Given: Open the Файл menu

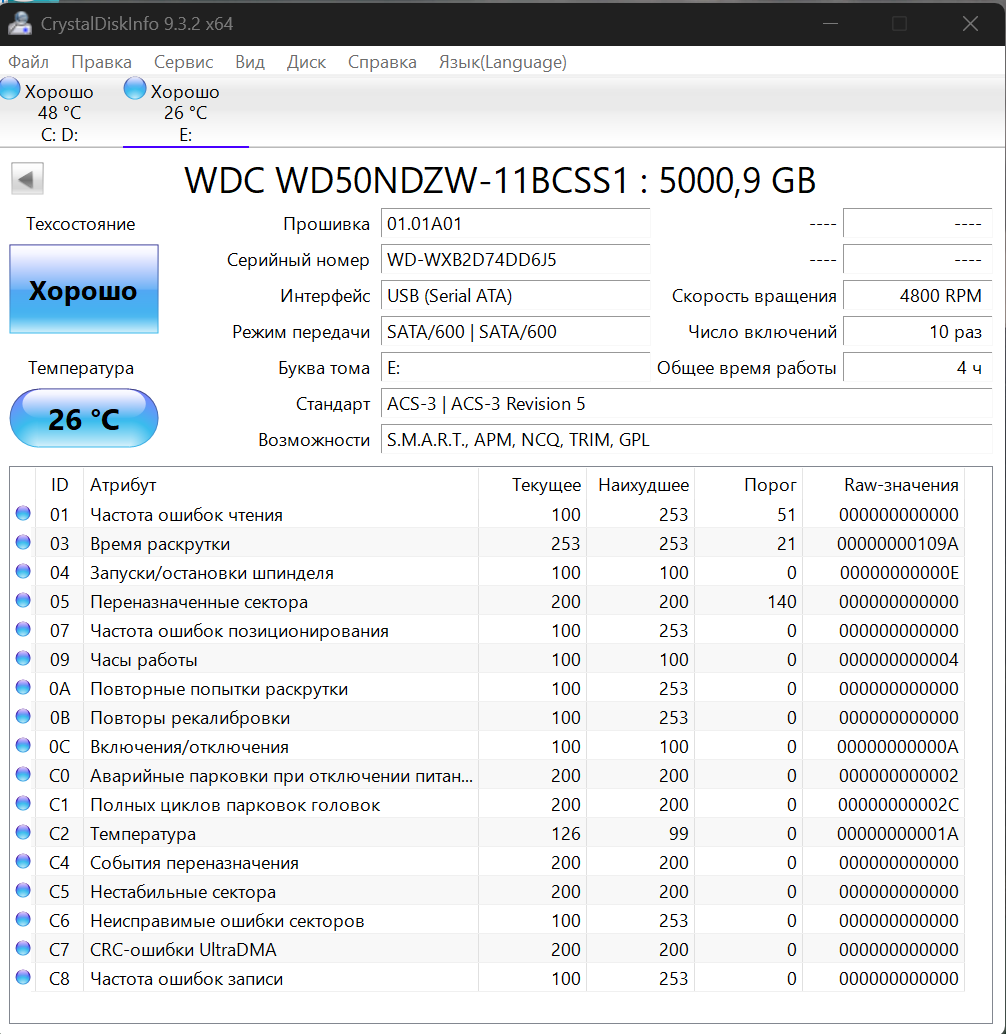Looking at the screenshot, I should click(x=28, y=62).
